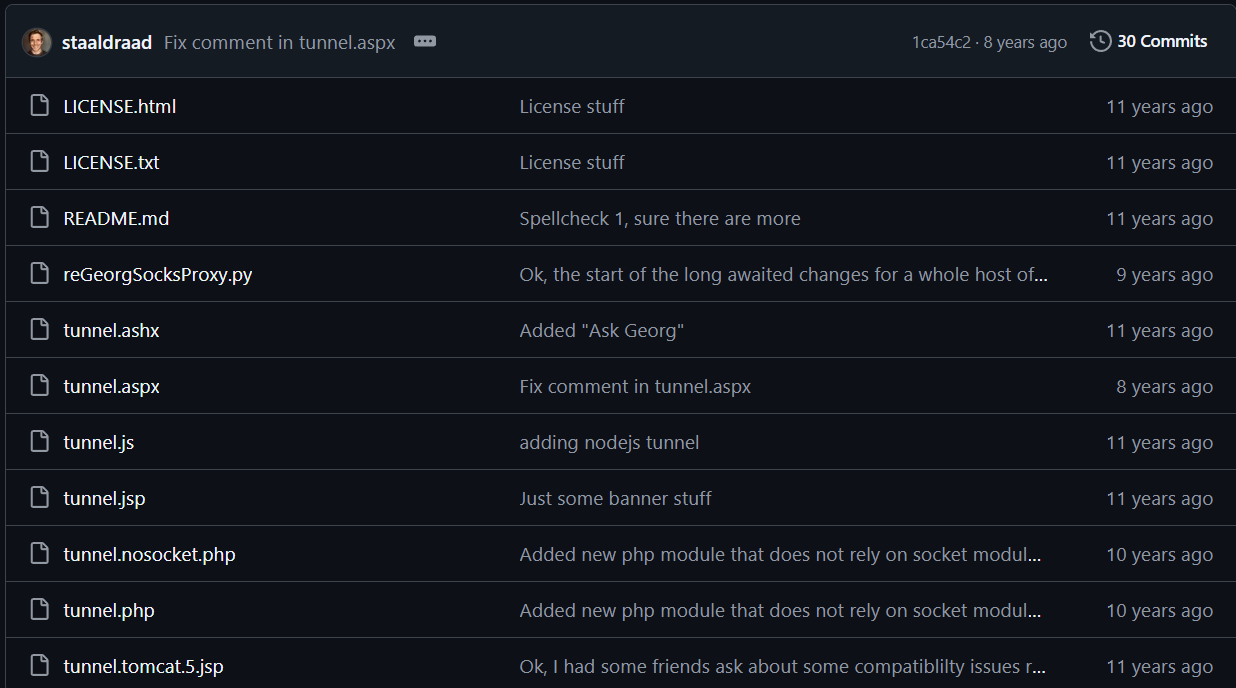The width and height of the screenshot is (1236, 688).
Task: Open commit hash 1ca54c2
Action: click(940, 42)
